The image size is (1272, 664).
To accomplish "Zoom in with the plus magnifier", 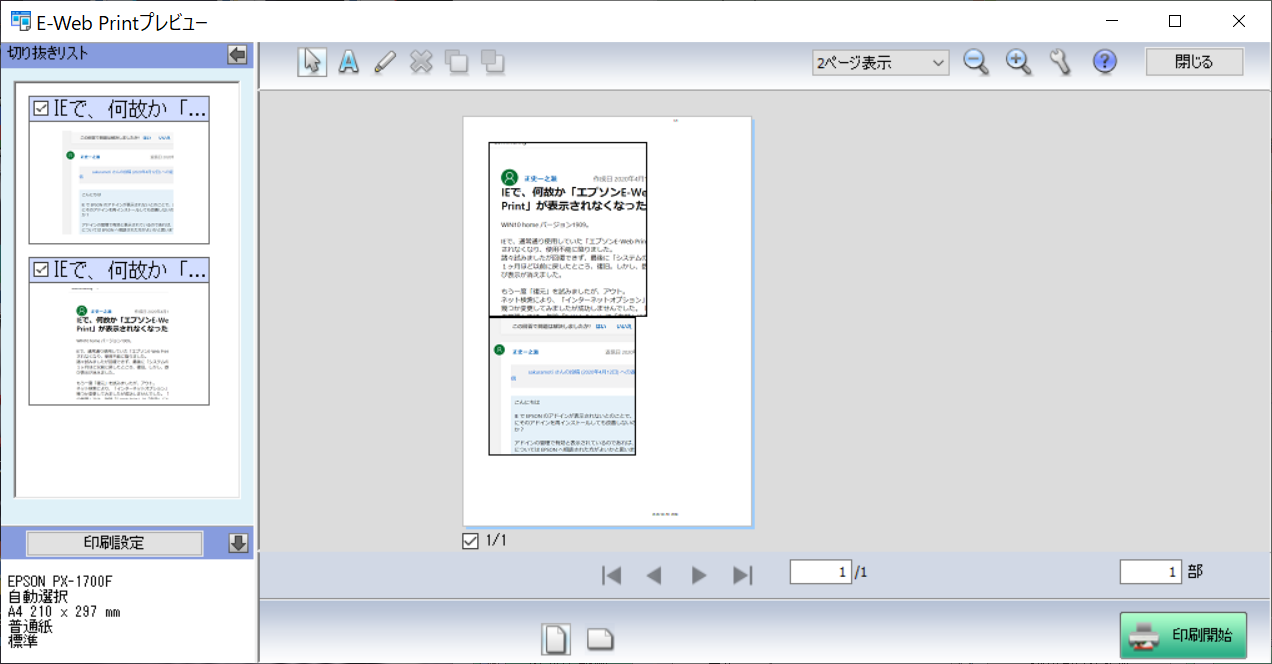I will click(x=1019, y=62).
